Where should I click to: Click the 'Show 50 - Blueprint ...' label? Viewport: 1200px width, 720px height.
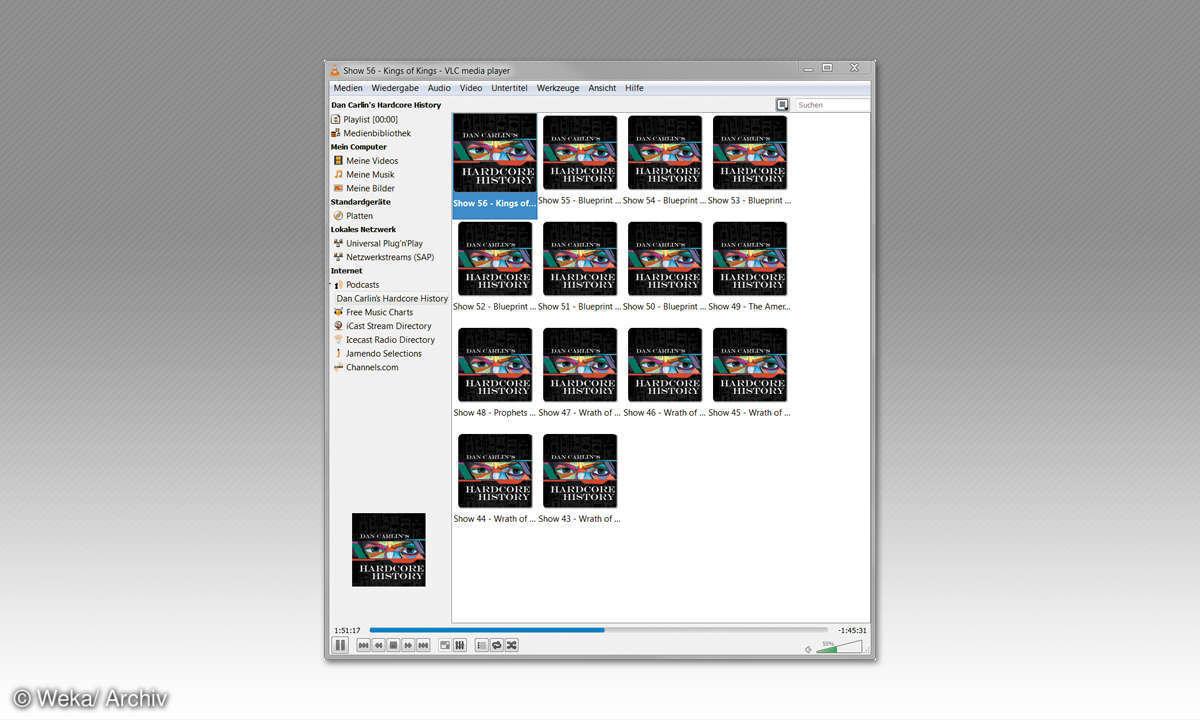coord(664,307)
